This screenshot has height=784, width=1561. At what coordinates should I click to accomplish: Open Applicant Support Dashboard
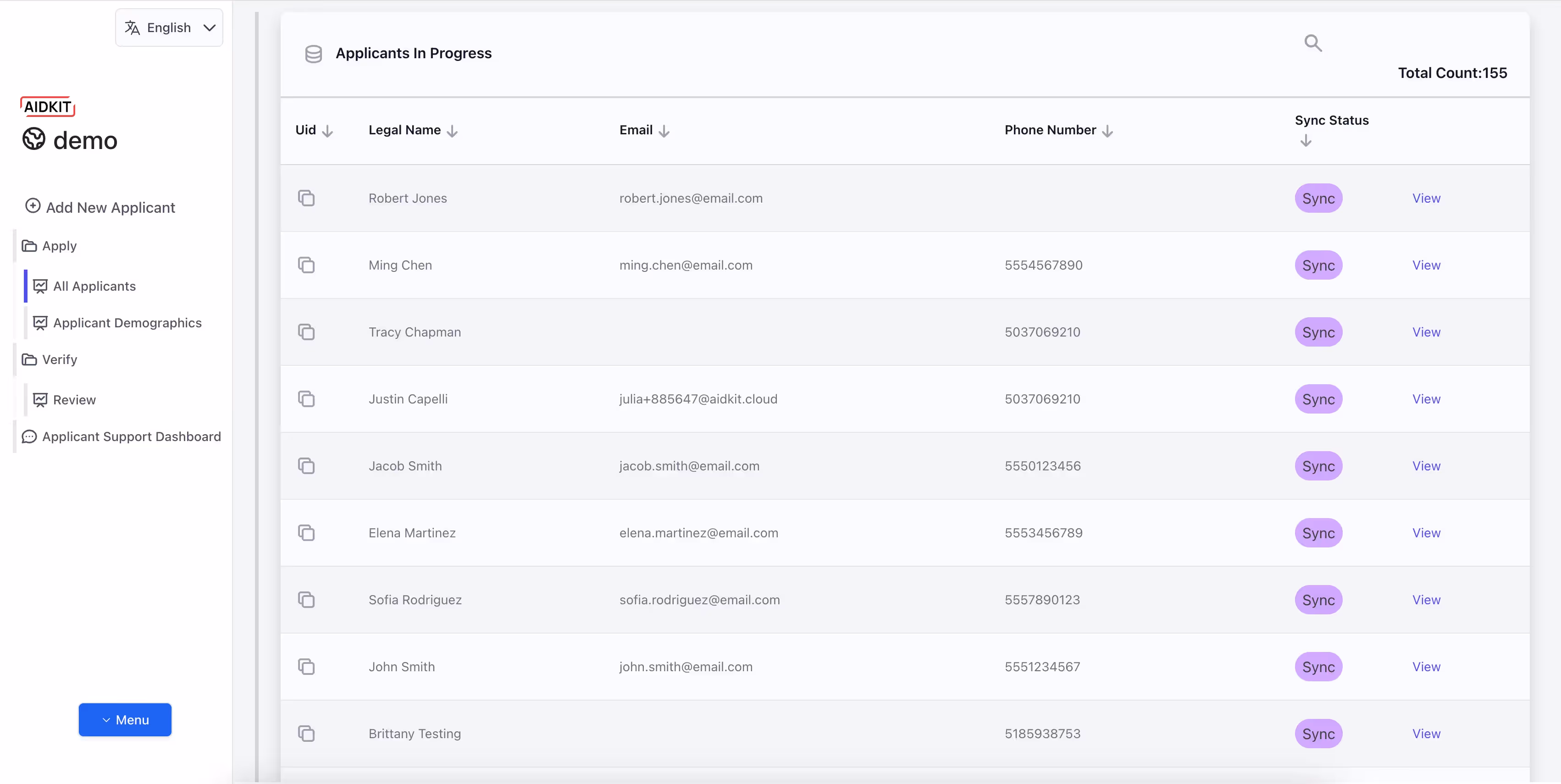121,436
